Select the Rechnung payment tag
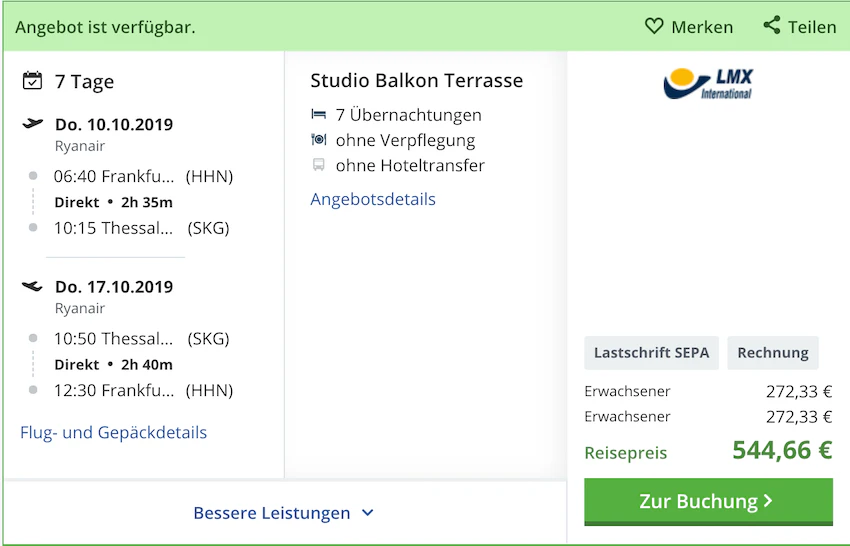 [x=773, y=352]
